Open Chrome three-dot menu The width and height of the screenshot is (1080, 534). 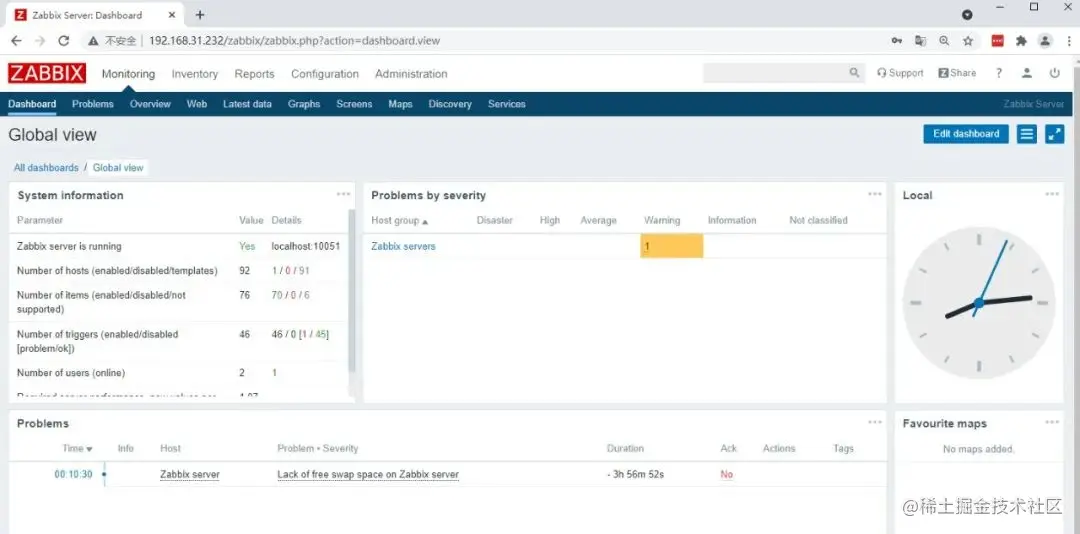(1068, 41)
